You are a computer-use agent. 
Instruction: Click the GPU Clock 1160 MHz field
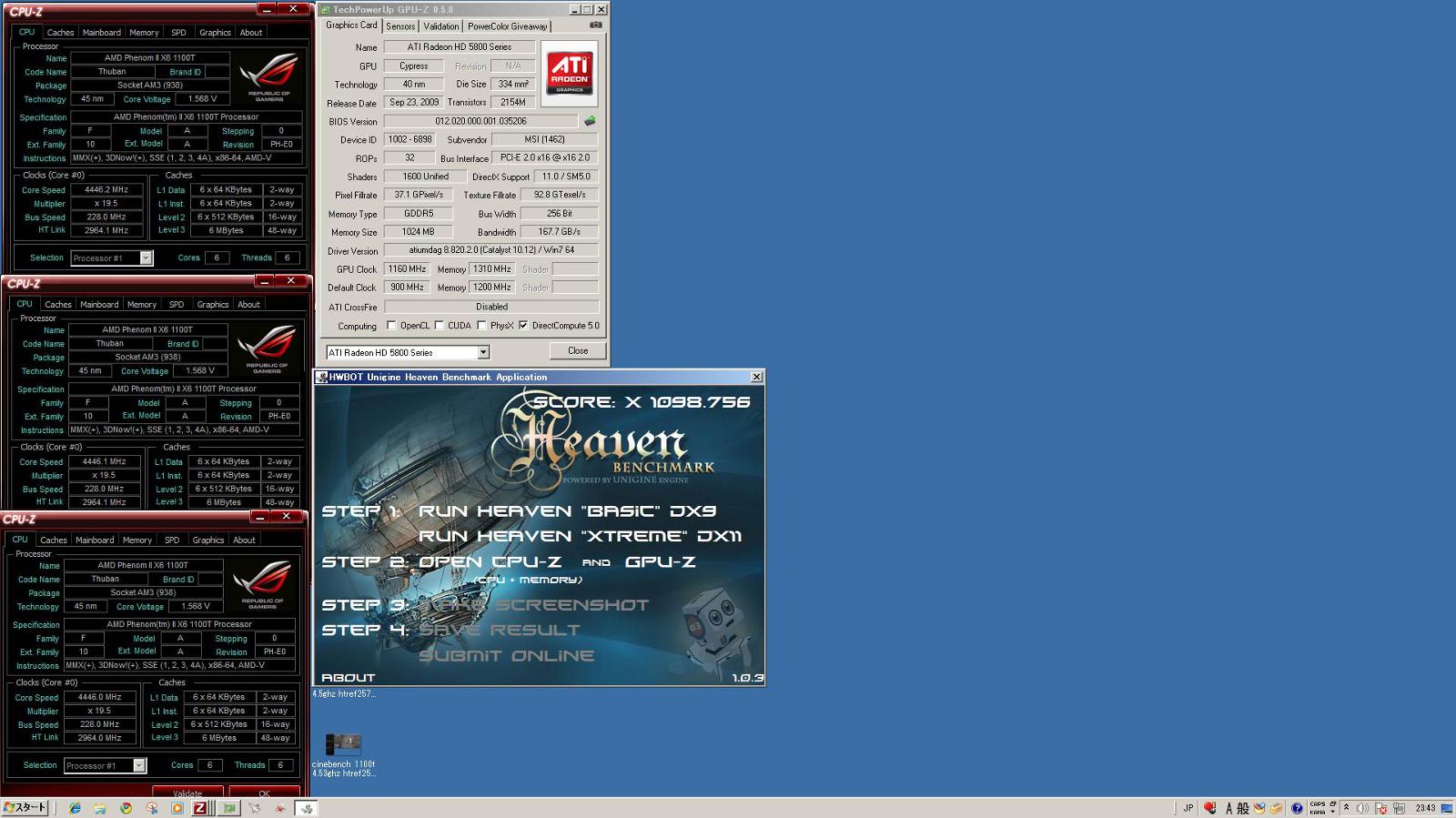pos(407,268)
